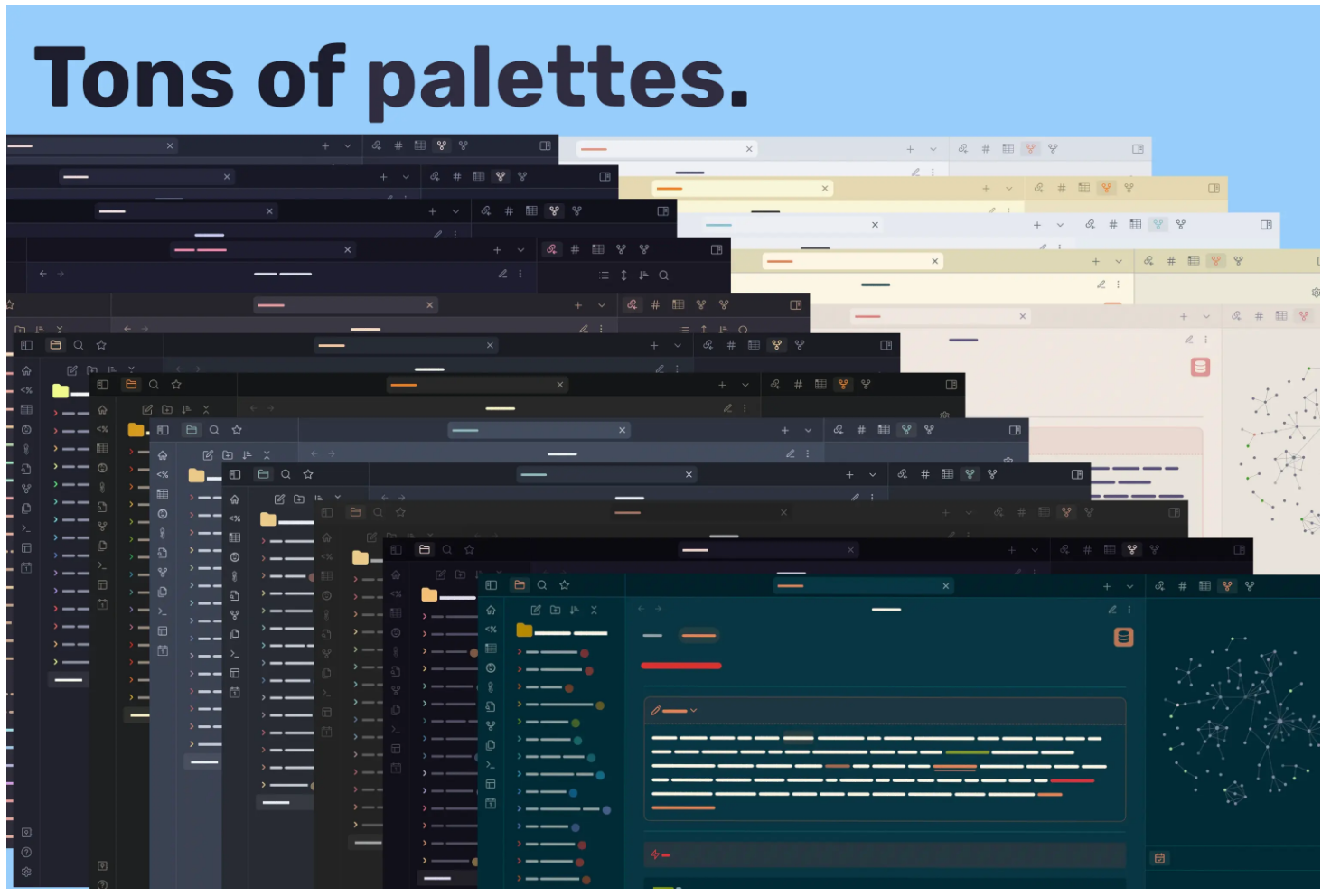Click git branch icon in teal window's left ribbon
Screen dimensions: 1331x896
491,726
